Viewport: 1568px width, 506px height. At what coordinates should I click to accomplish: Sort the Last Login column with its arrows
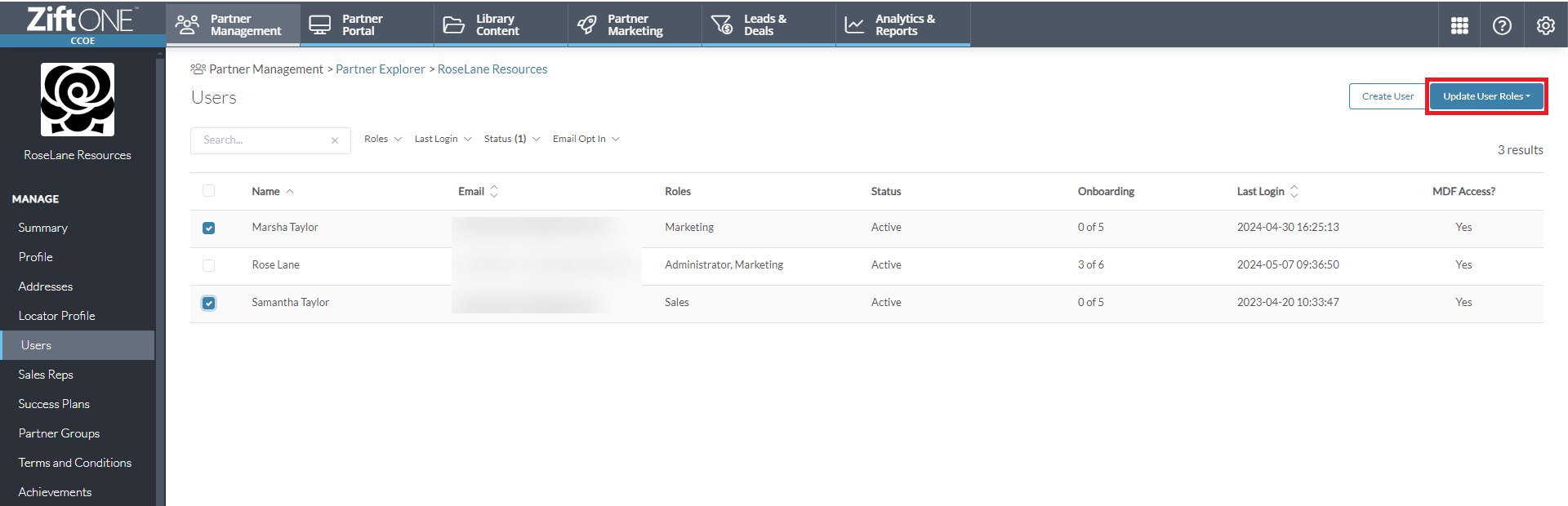click(x=1294, y=191)
